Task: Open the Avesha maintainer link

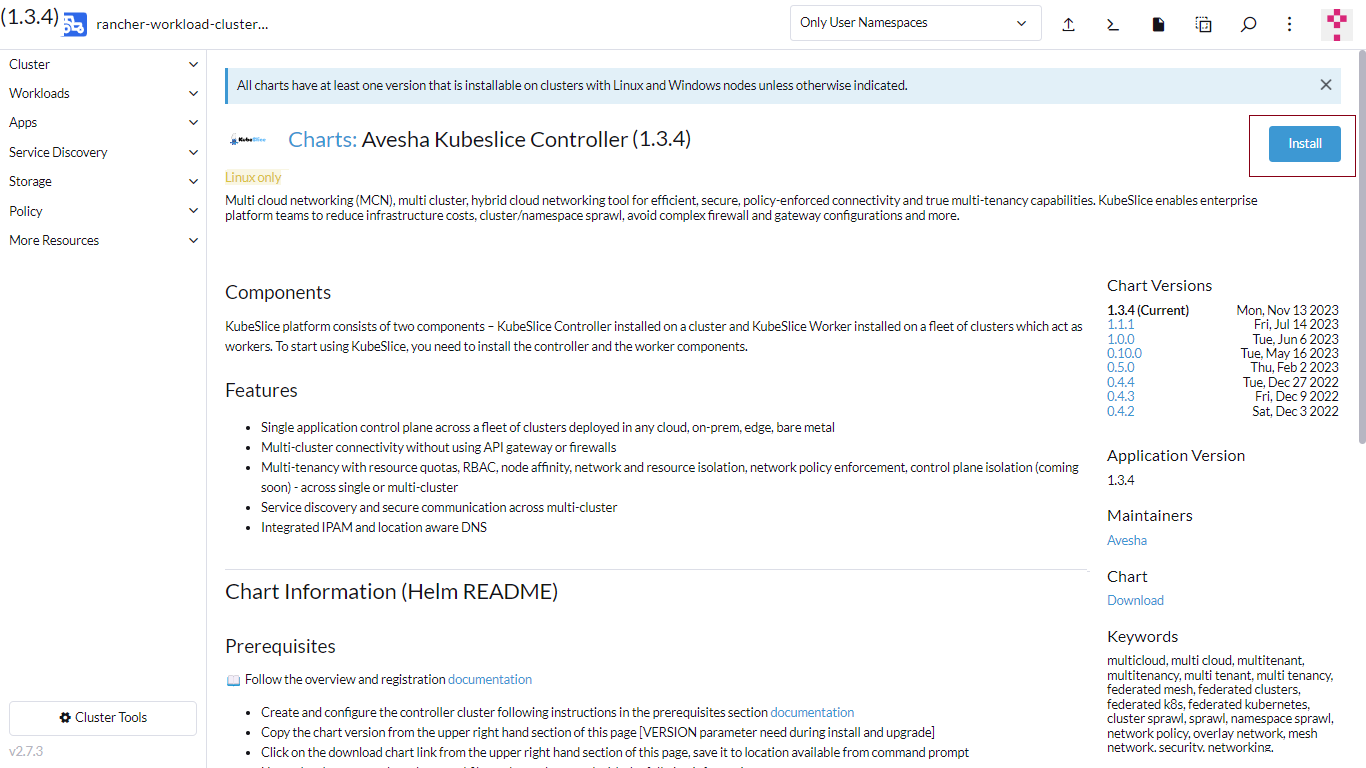Action: [x=1127, y=540]
